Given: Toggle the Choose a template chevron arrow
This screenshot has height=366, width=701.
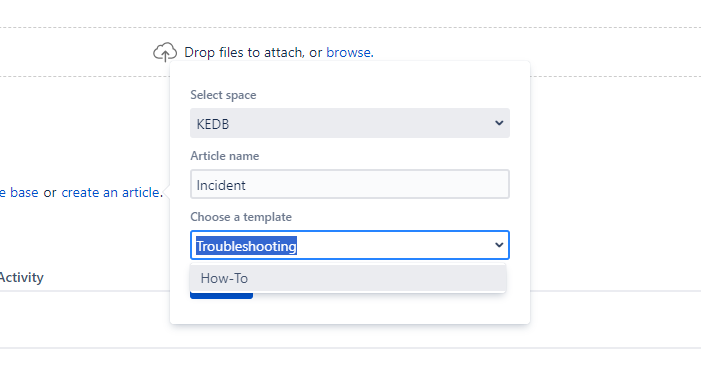Looking at the screenshot, I should (499, 245).
